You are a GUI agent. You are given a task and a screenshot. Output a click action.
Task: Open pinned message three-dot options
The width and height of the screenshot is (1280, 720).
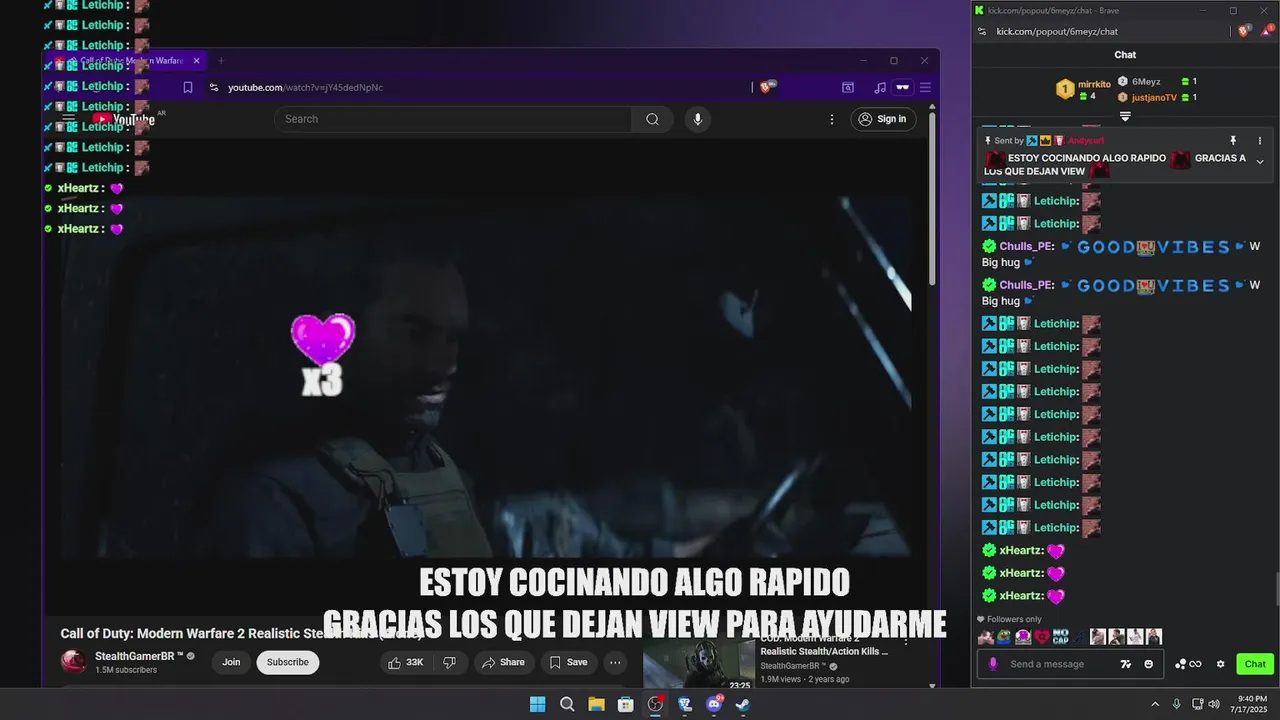tap(1260, 141)
